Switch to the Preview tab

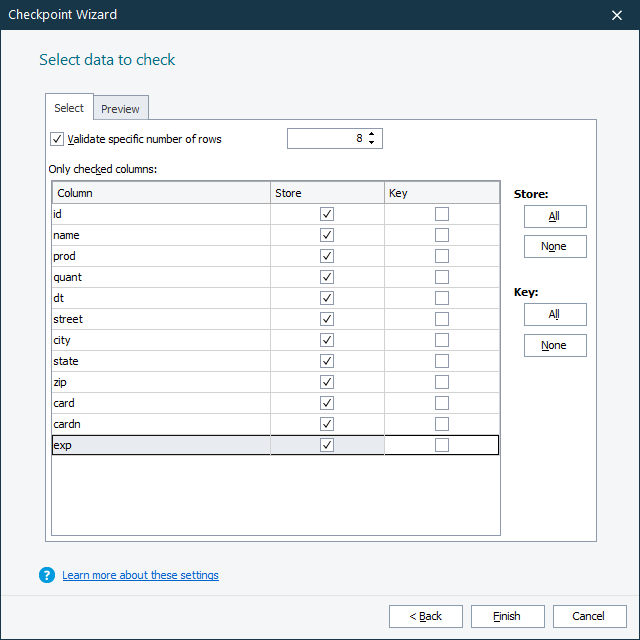121,109
